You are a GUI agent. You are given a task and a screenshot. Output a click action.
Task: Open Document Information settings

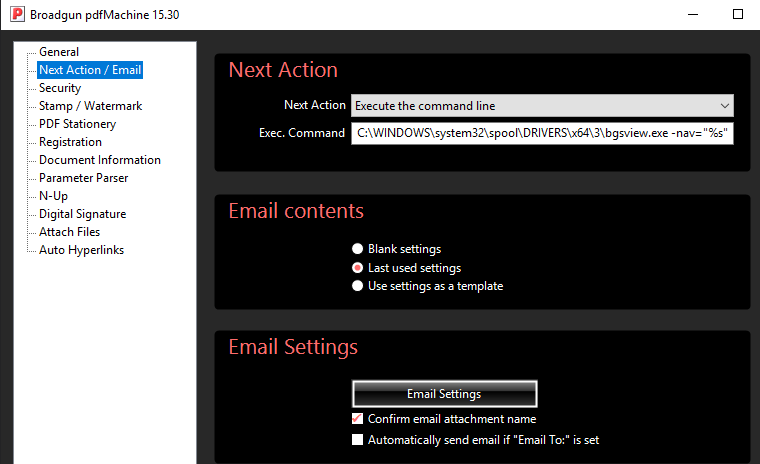[x=99, y=160]
